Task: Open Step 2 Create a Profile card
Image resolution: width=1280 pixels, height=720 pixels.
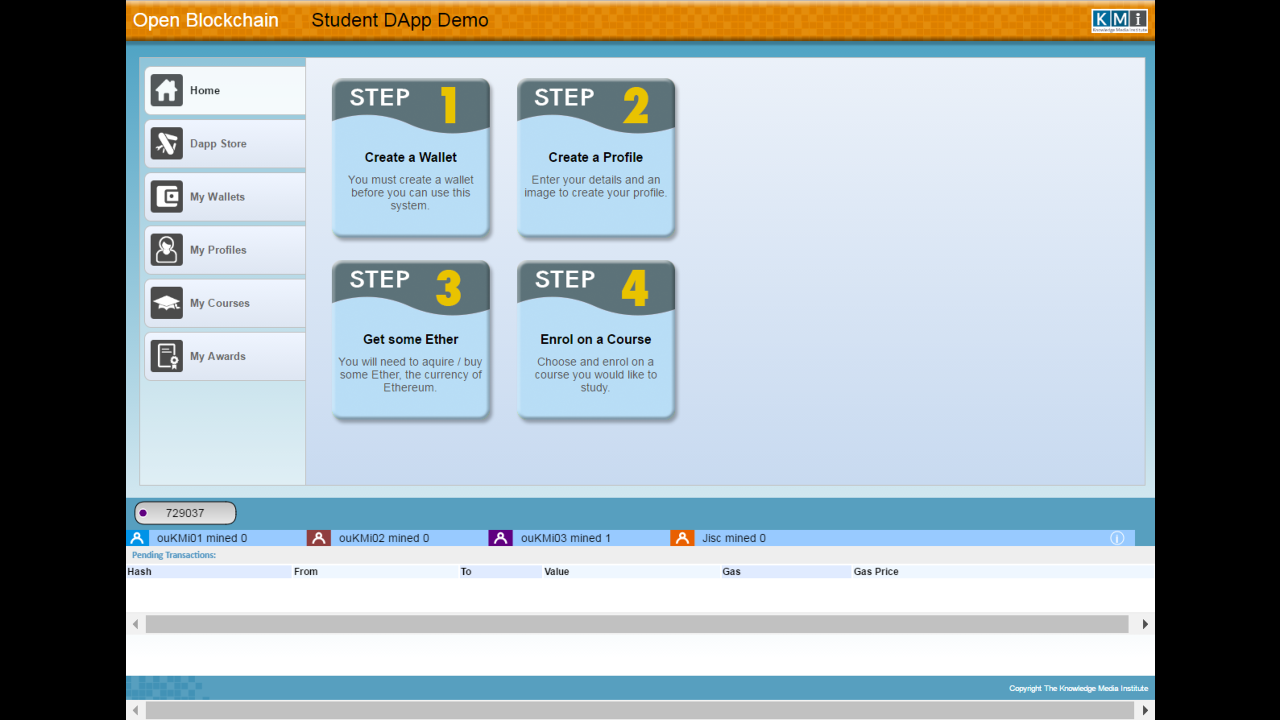Action: coord(596,158)
